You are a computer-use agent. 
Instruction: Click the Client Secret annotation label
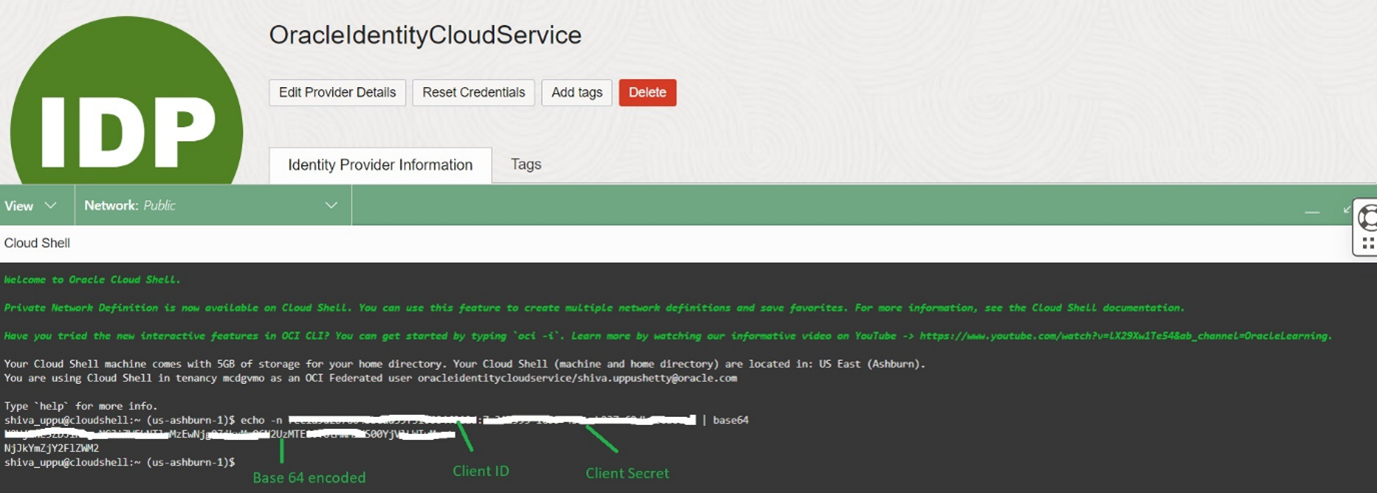coord(627,473)
